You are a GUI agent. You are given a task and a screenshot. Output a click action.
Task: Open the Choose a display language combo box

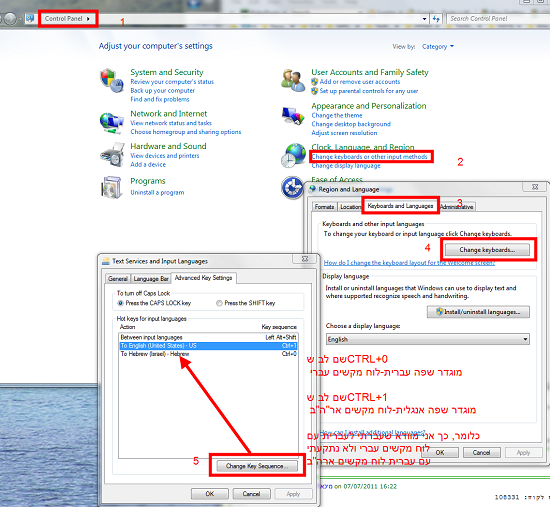[x=428, y=339]
